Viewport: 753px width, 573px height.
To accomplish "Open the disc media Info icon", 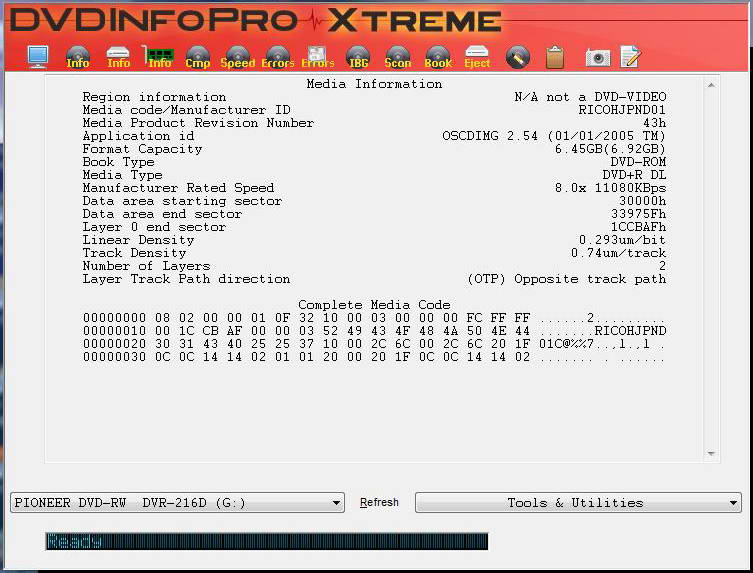I will (78, 58).
